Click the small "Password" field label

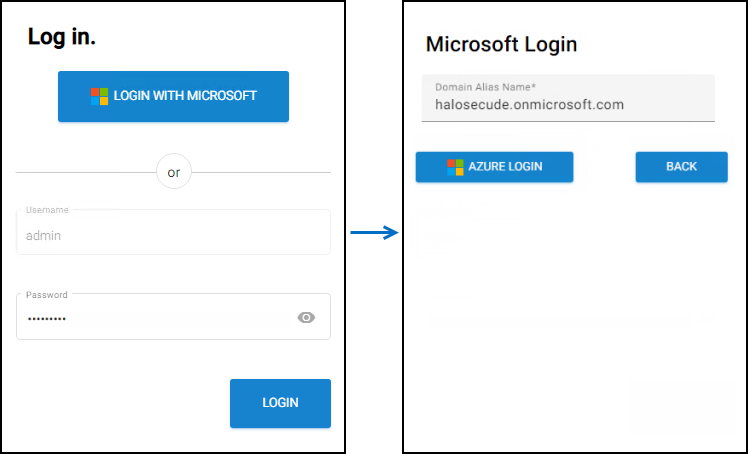(x=47, y=295)
